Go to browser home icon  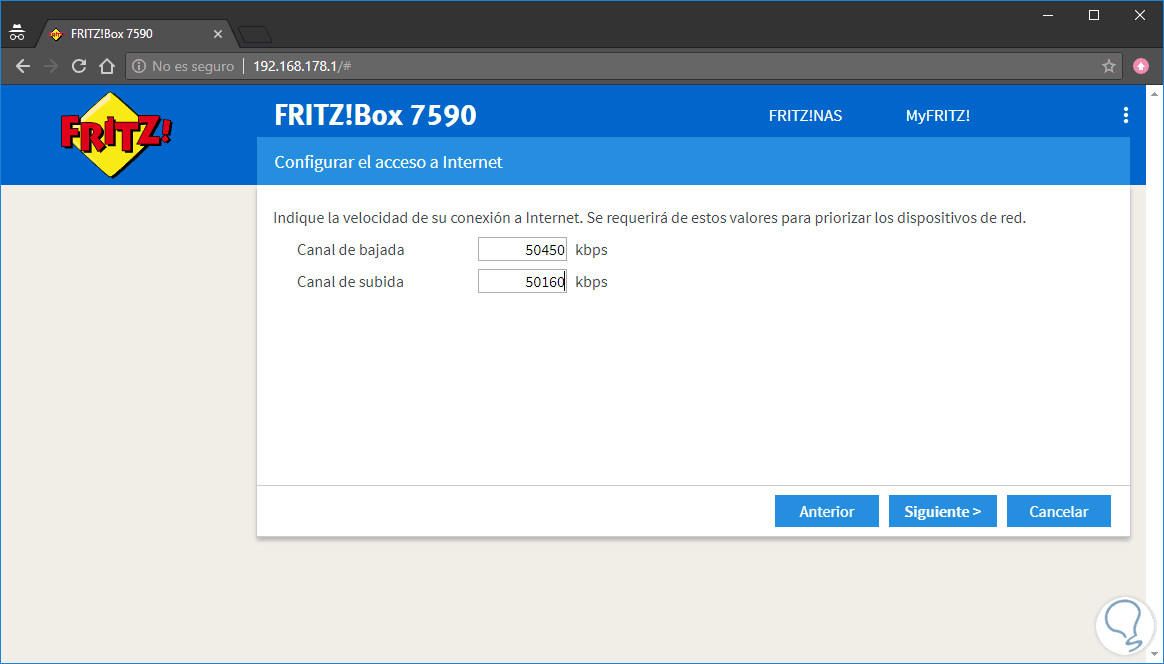107,66
